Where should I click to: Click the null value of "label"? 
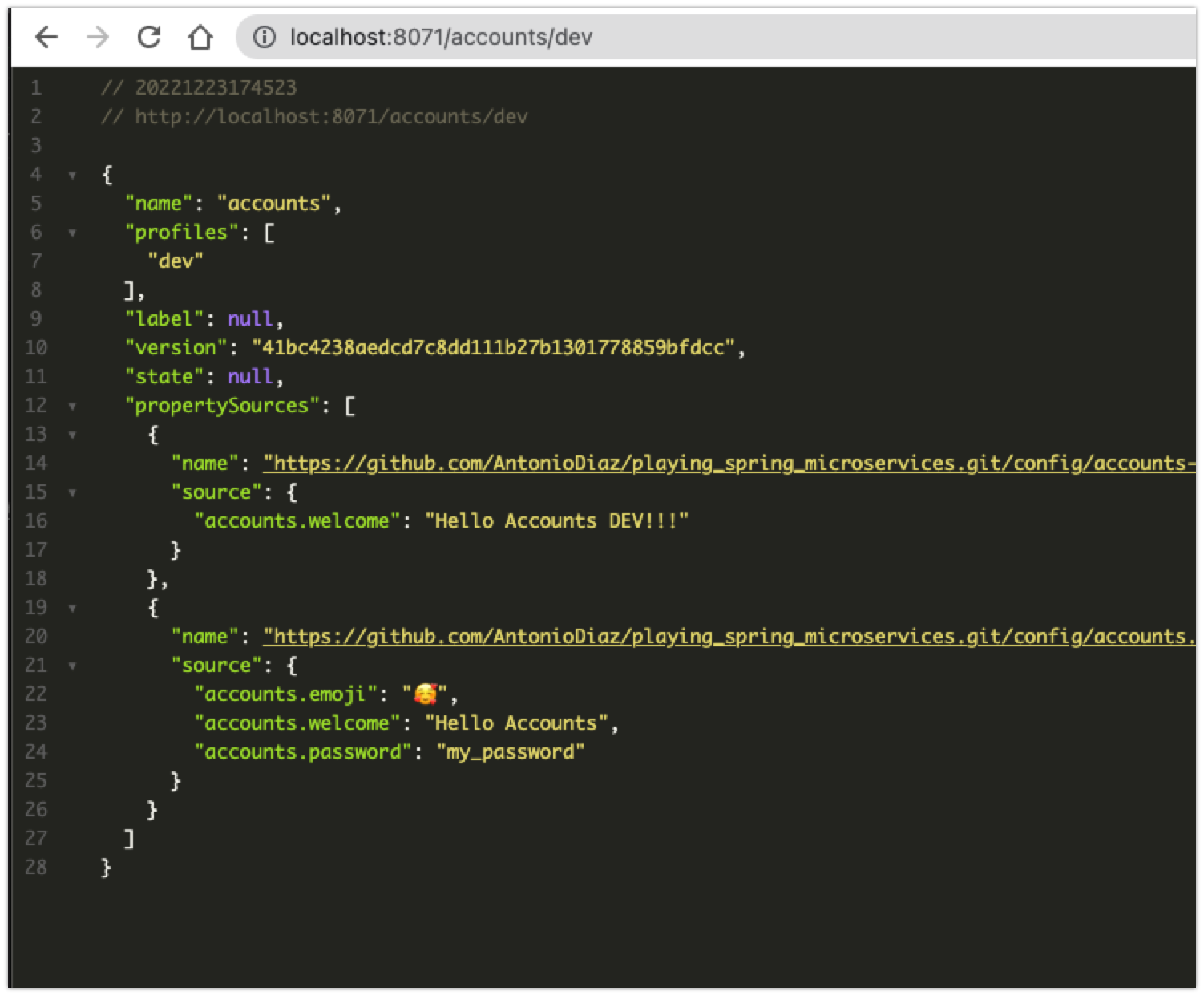coord(250,319)
